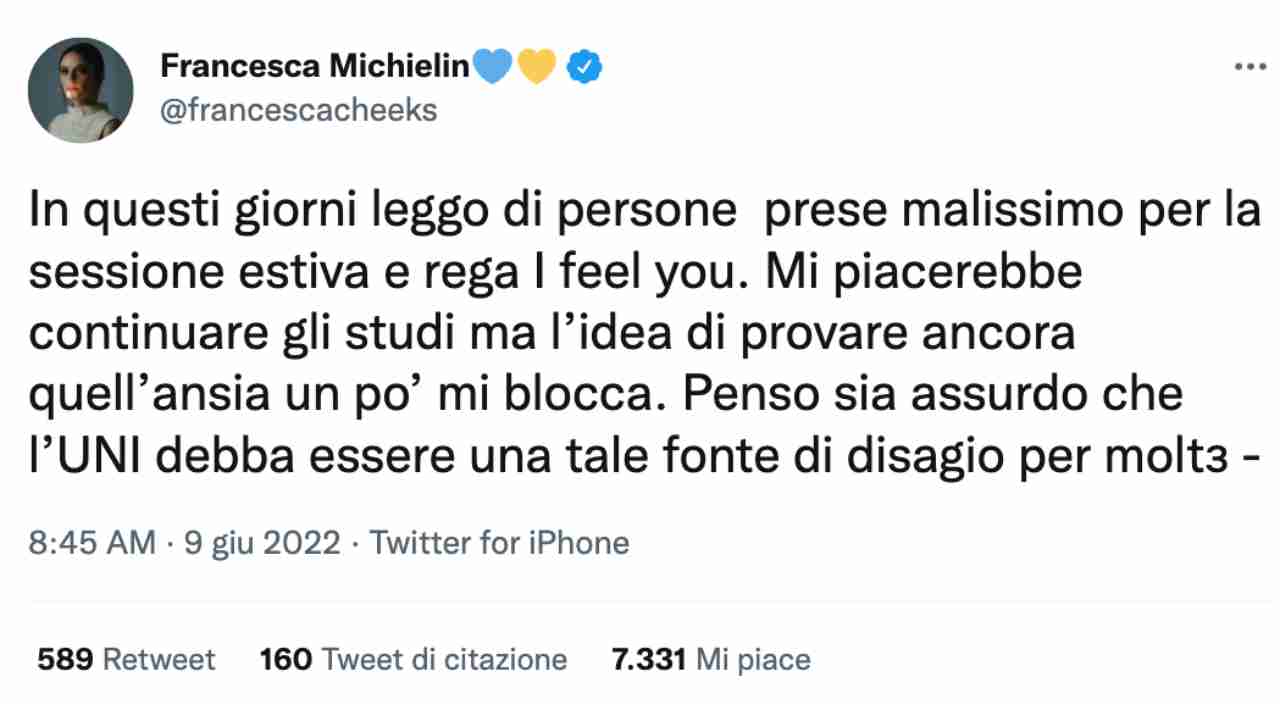Open the three-dot More options menu
Screen dimensions: 1280x704
tap(1250, 67)
